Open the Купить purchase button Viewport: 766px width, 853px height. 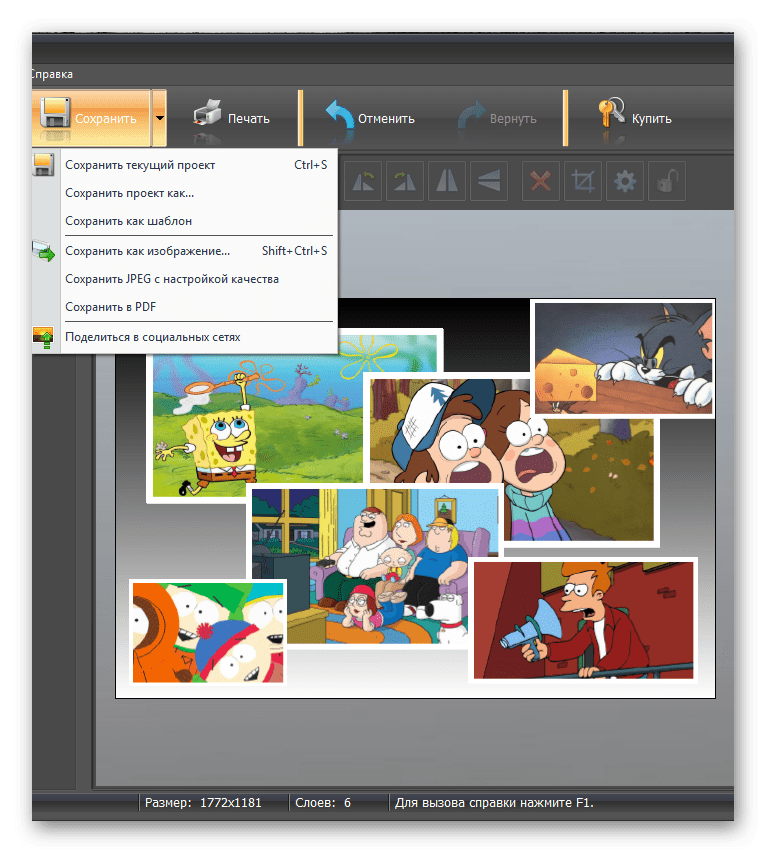coord(635,118)
